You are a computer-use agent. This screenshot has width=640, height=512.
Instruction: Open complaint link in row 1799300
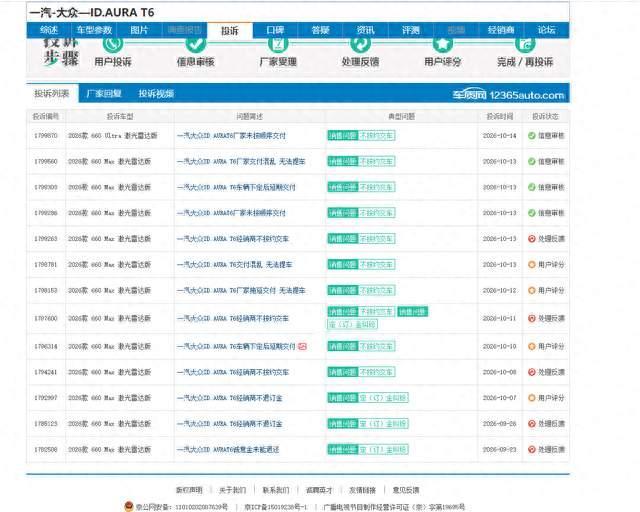click(x=236, y=187)
